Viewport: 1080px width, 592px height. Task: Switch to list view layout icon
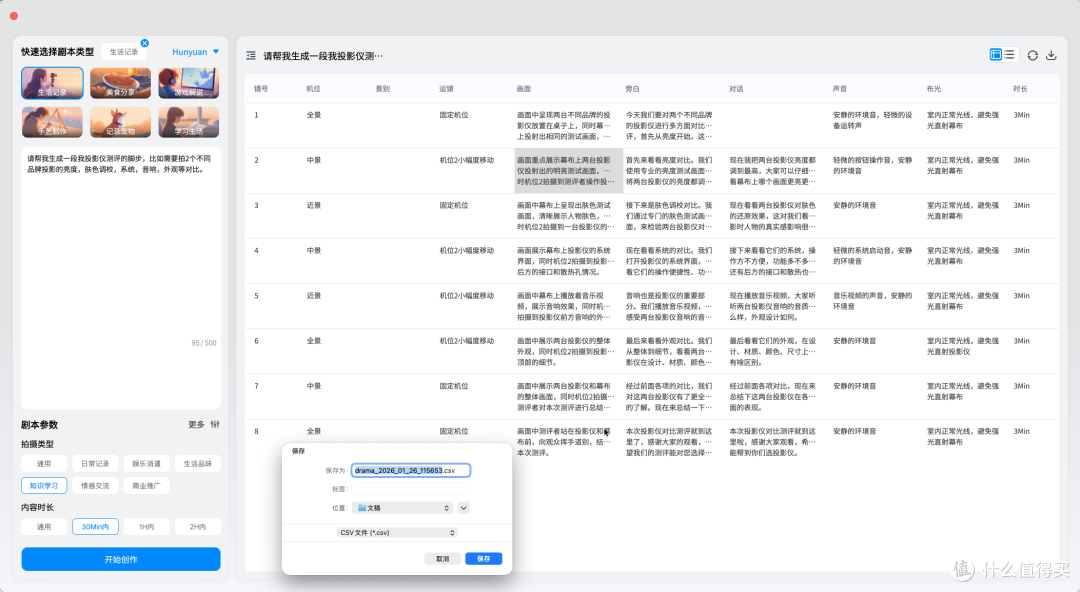1009,54
